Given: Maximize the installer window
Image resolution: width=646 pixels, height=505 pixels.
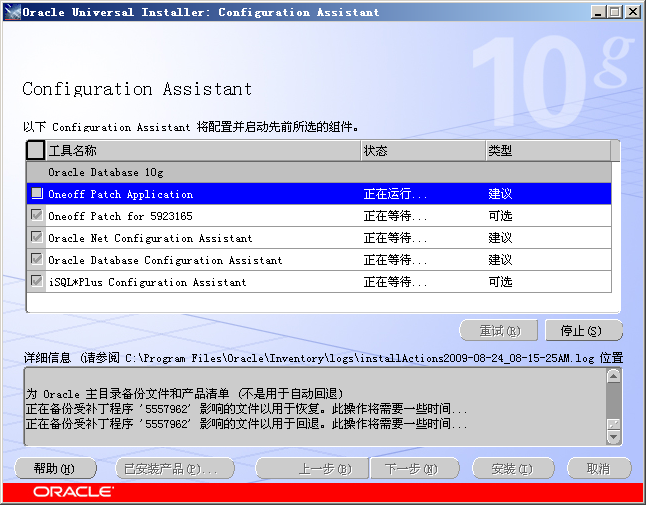Looking at the screenshot, I should [614, 12].
